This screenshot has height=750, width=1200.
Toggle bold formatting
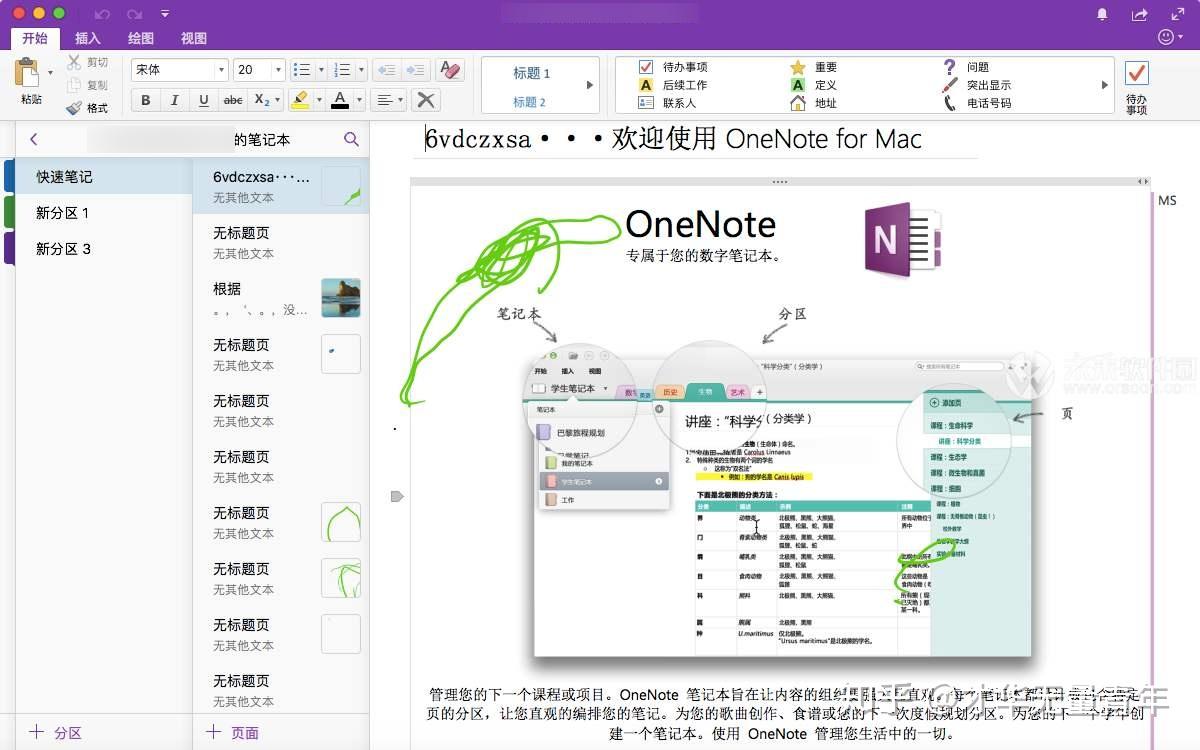pyautogui.click(x=144, y=100)
